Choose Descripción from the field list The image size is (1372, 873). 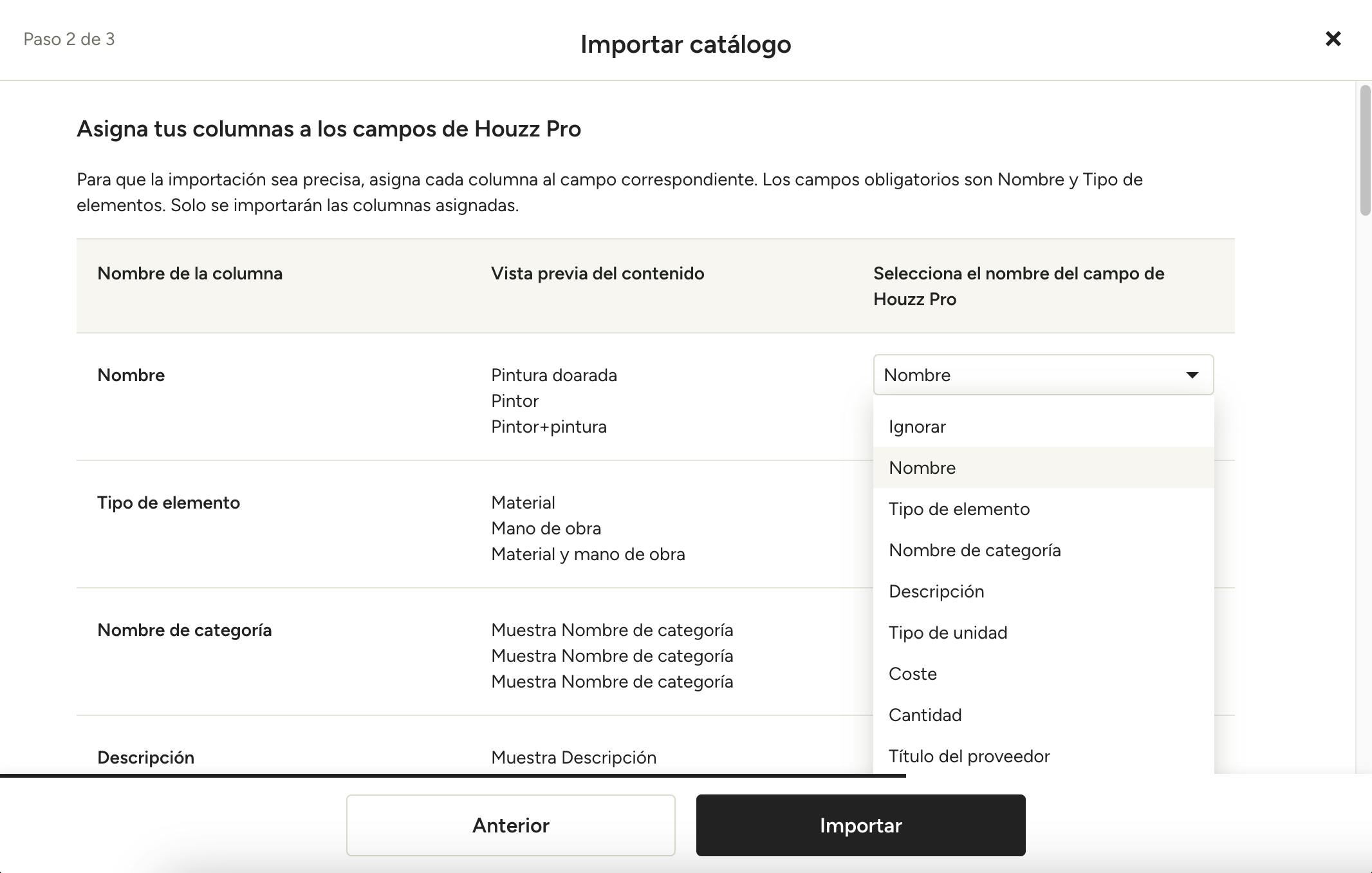[x=936, y=592]
